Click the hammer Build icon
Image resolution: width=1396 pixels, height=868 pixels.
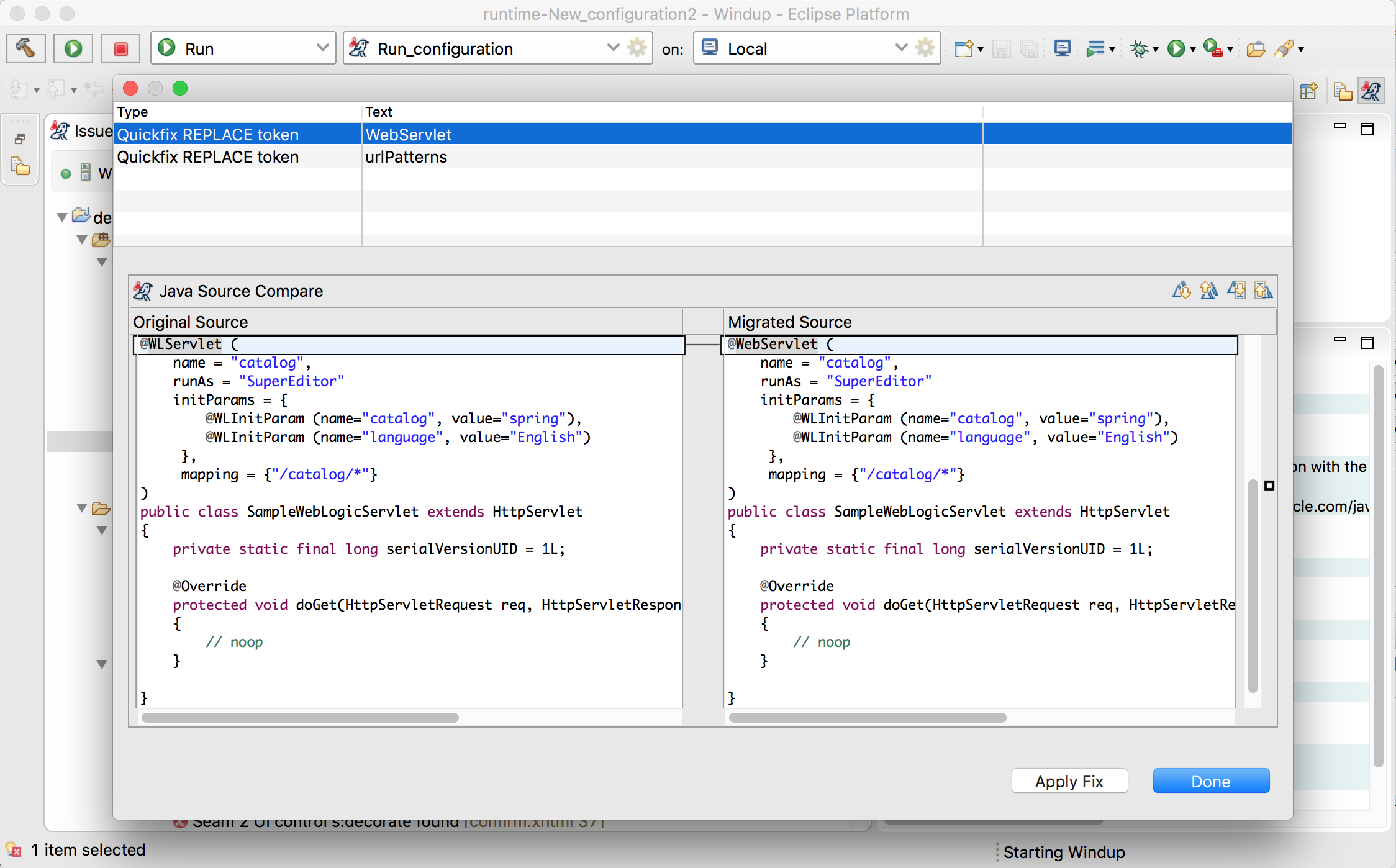26,48
